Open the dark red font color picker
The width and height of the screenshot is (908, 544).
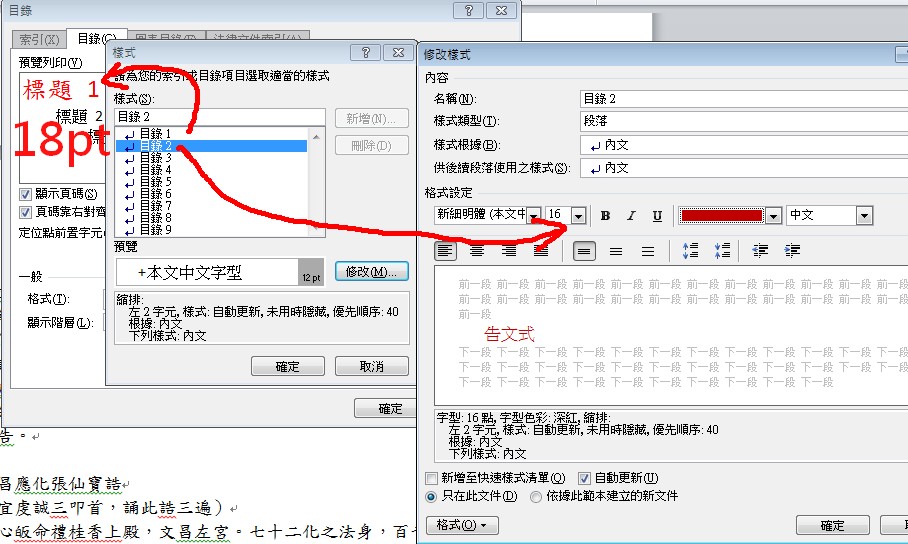[772, 216]
